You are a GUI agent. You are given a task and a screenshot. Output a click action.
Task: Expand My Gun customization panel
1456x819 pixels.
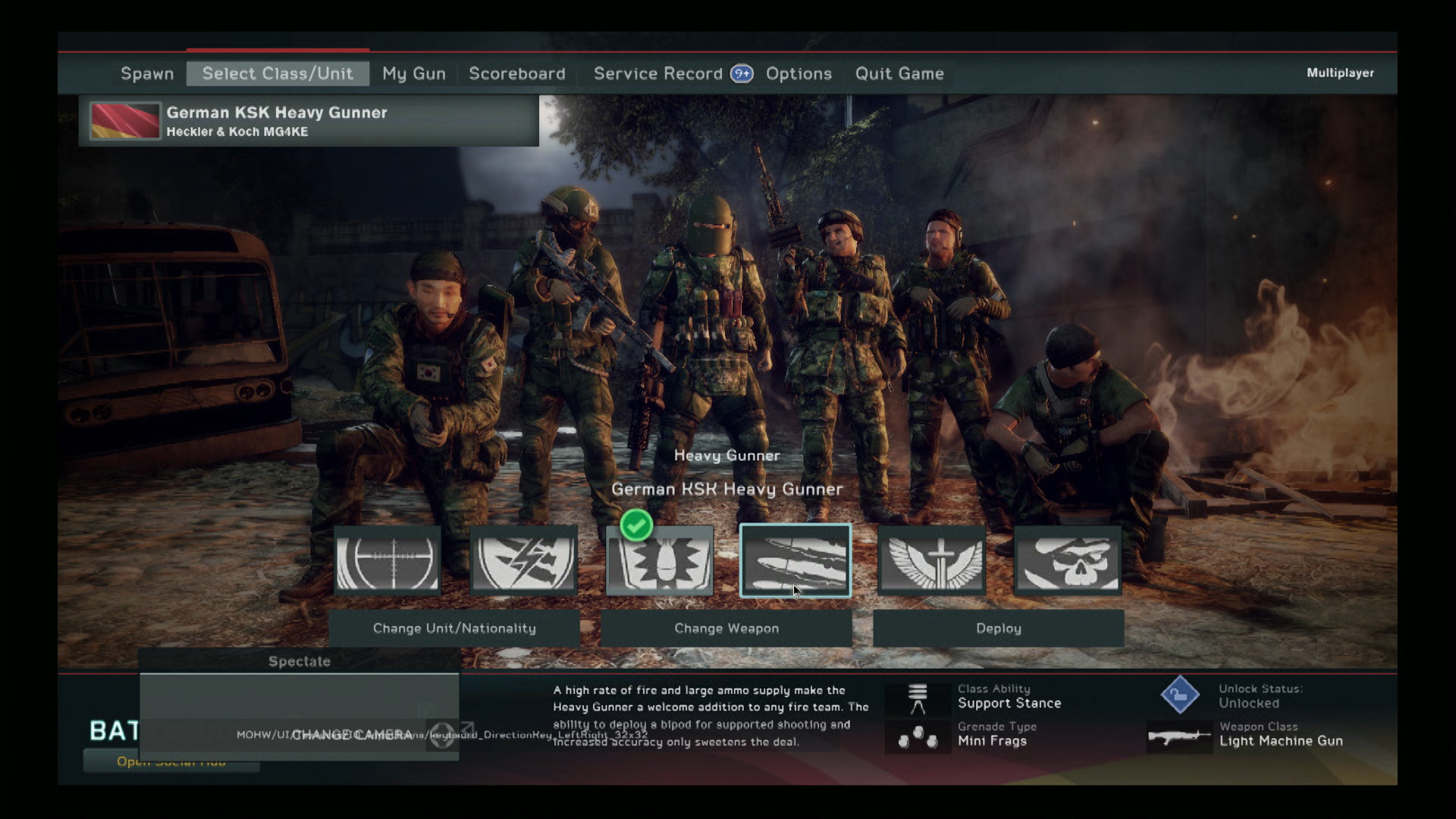413,72
